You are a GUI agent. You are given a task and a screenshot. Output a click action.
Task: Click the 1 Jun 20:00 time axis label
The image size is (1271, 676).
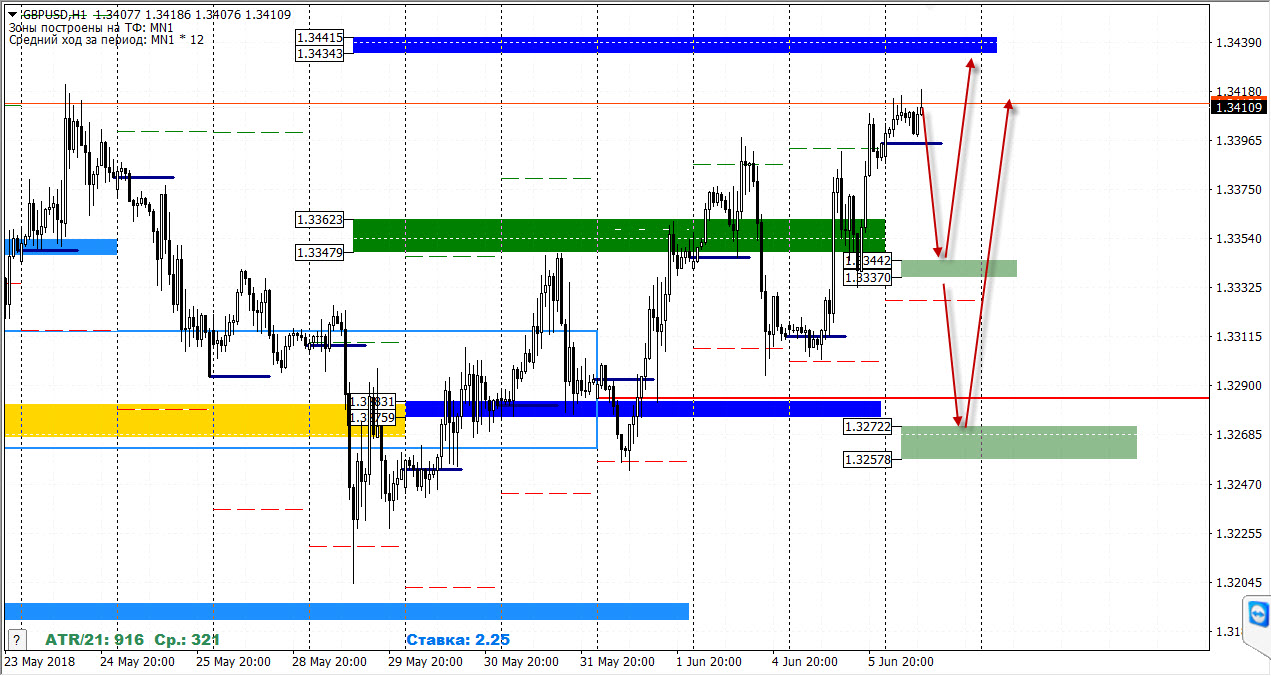tap(710, 662)
